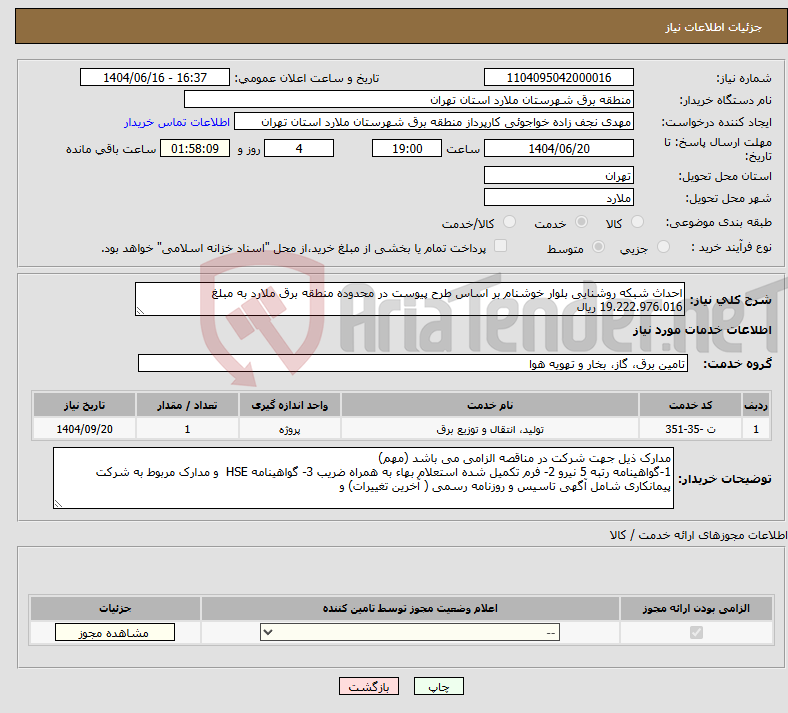This screenshot has width=788, height=713.
Task: Click the service group field تامین برق، گاز
Action: click(413, 363)
